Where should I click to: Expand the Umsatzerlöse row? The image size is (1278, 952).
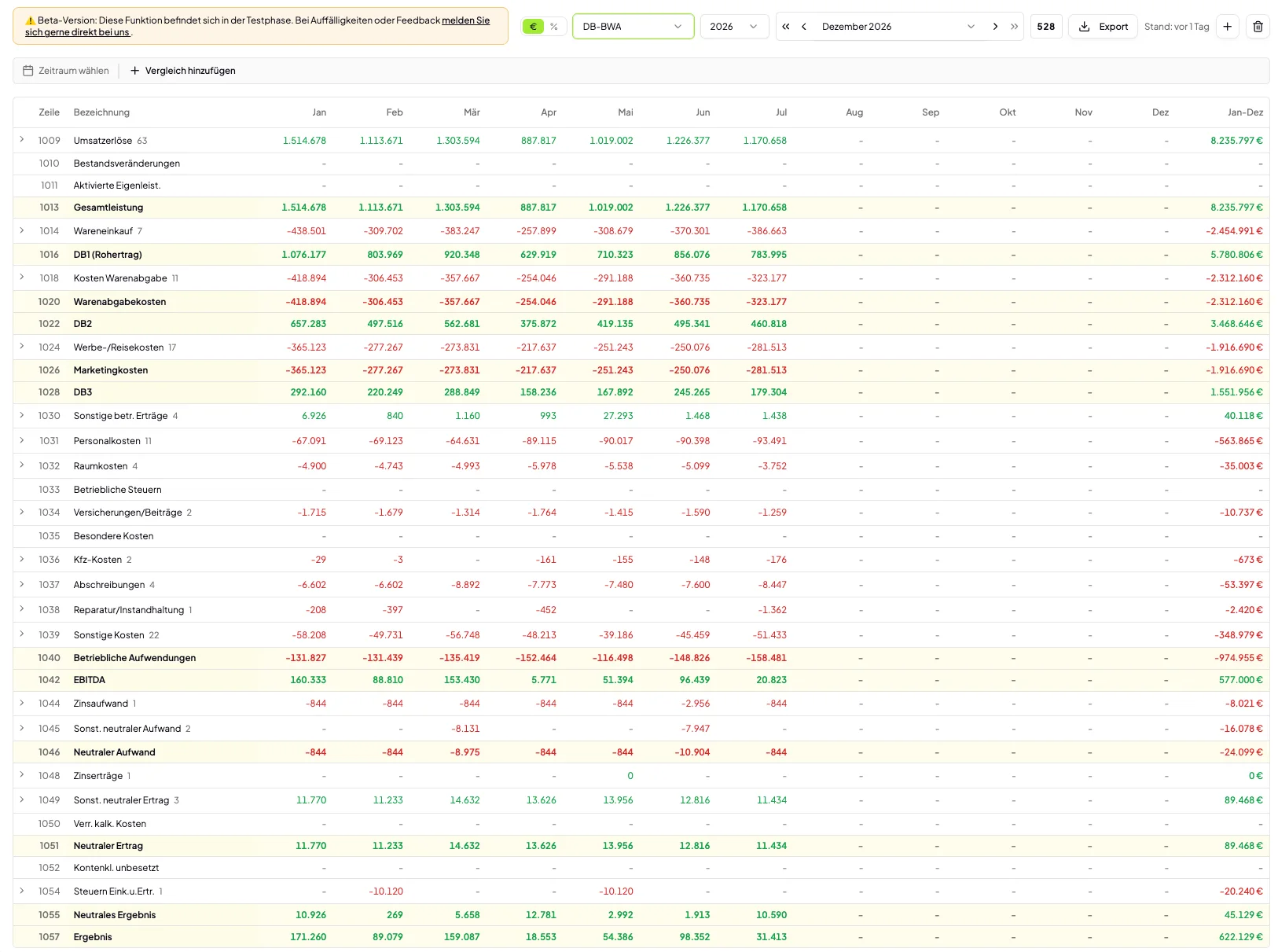pos(22,140)
